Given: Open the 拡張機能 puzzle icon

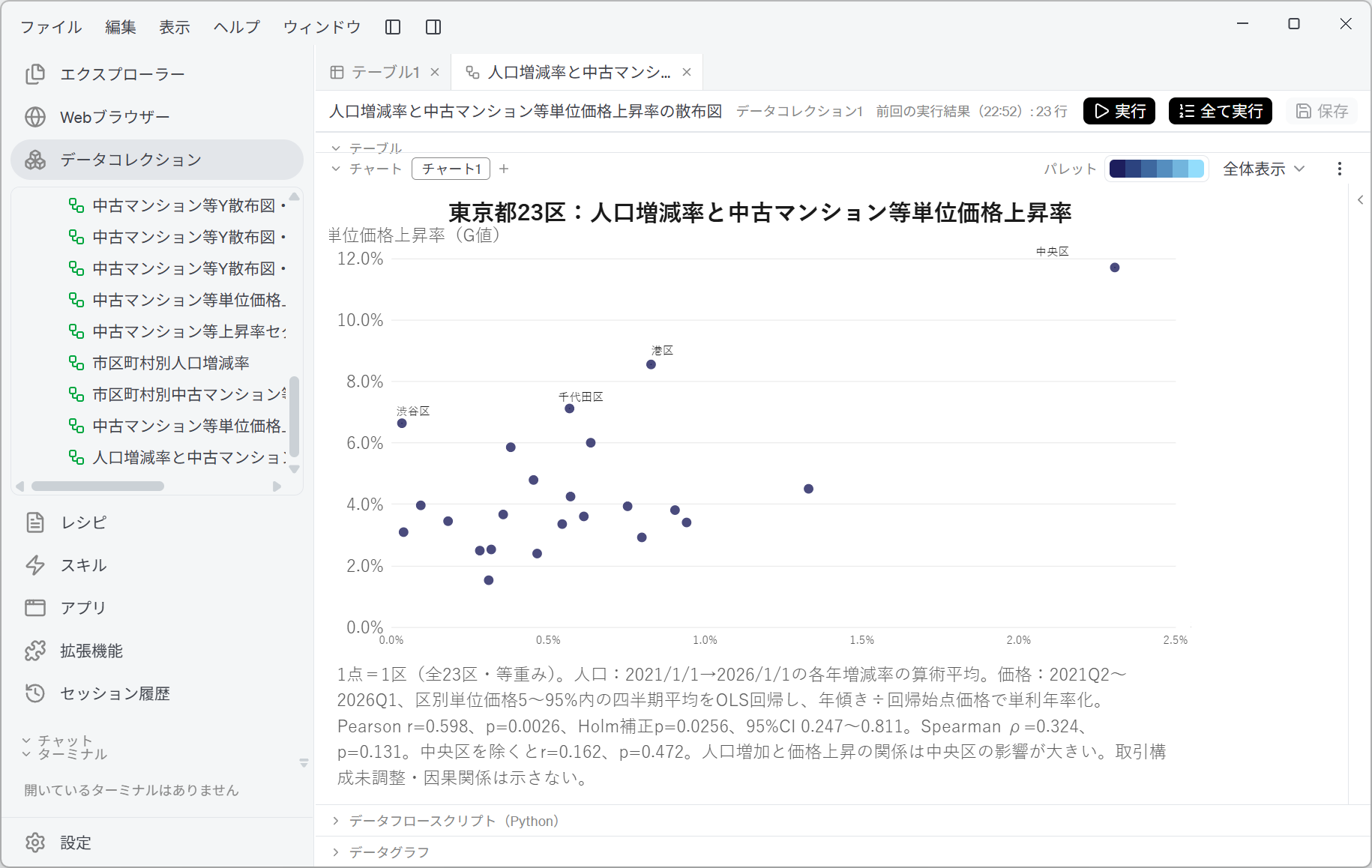Looking at the screenshot, I should [x=35, y=651].
